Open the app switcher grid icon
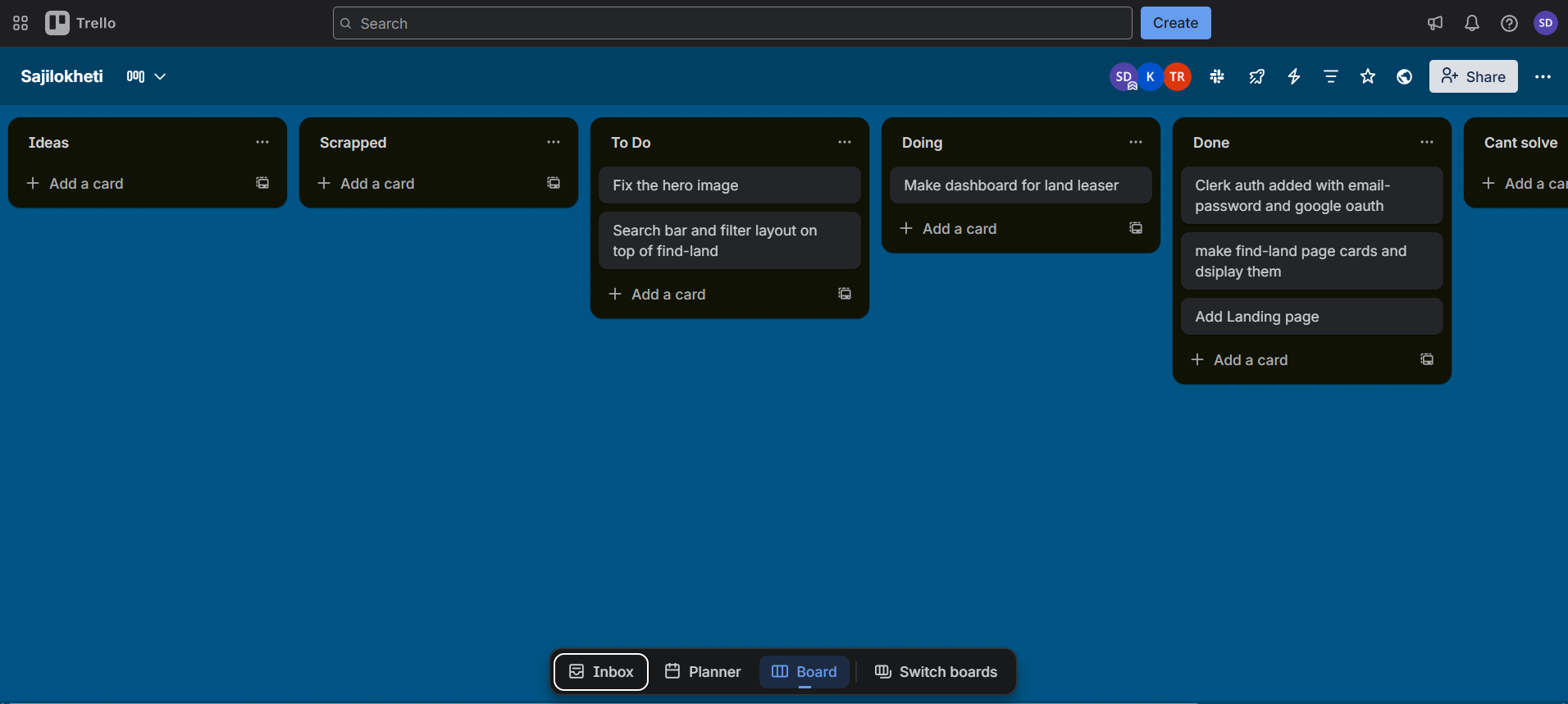Screen dimensions: 1568x704 (21, 23)
